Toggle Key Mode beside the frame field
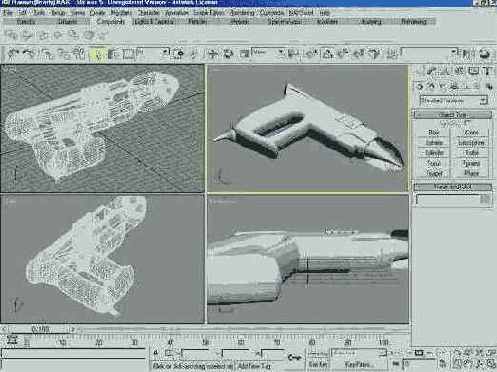This screenshot has width=497, height=372. [396, 363]
